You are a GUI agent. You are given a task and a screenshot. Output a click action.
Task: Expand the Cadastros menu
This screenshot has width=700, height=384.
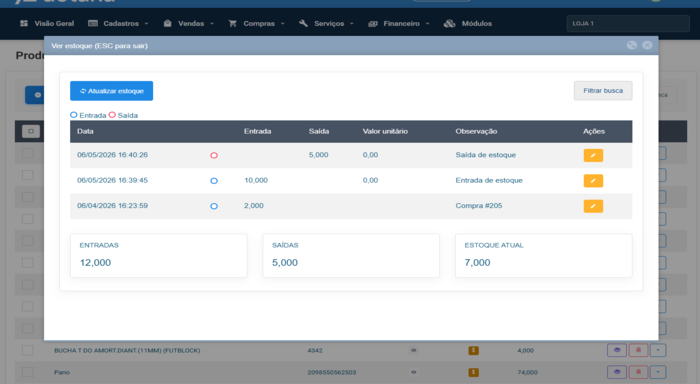click(118, 23)
